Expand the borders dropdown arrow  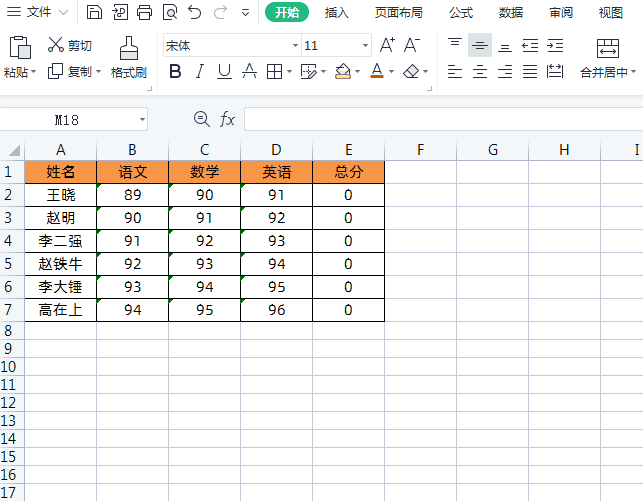(x=290, y=72)
